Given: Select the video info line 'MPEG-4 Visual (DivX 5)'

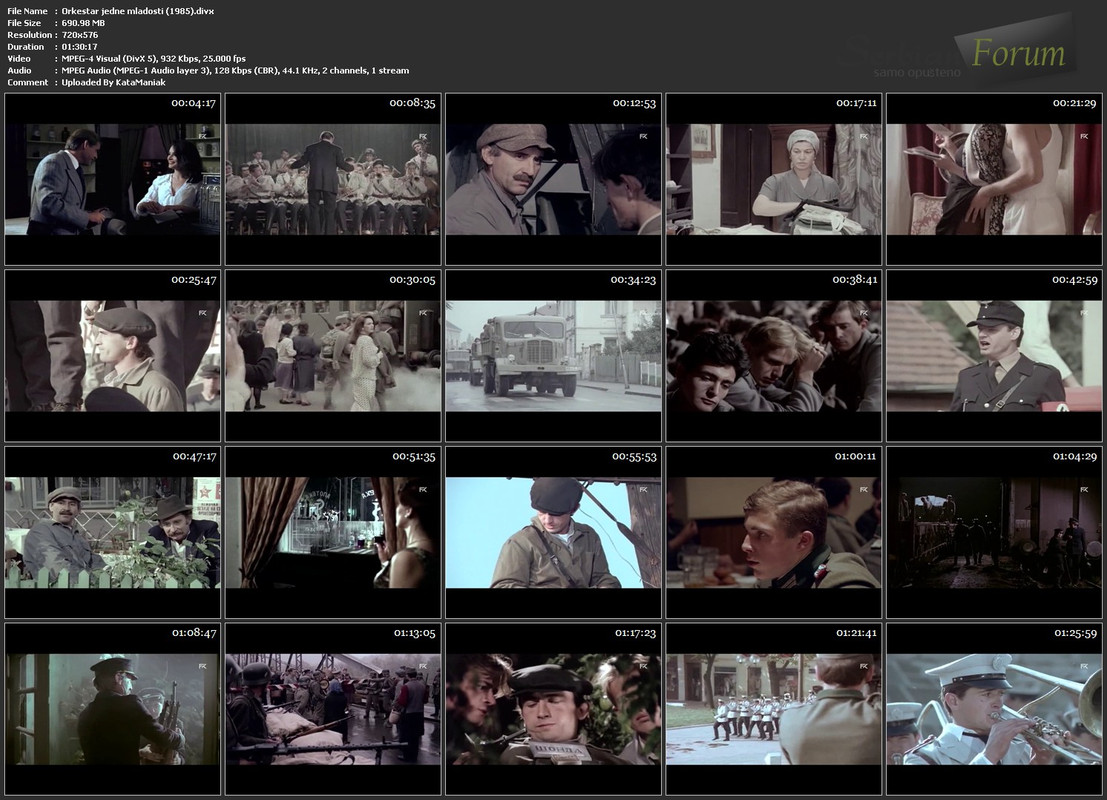Looking at the screenshot, I should [154, 59].
